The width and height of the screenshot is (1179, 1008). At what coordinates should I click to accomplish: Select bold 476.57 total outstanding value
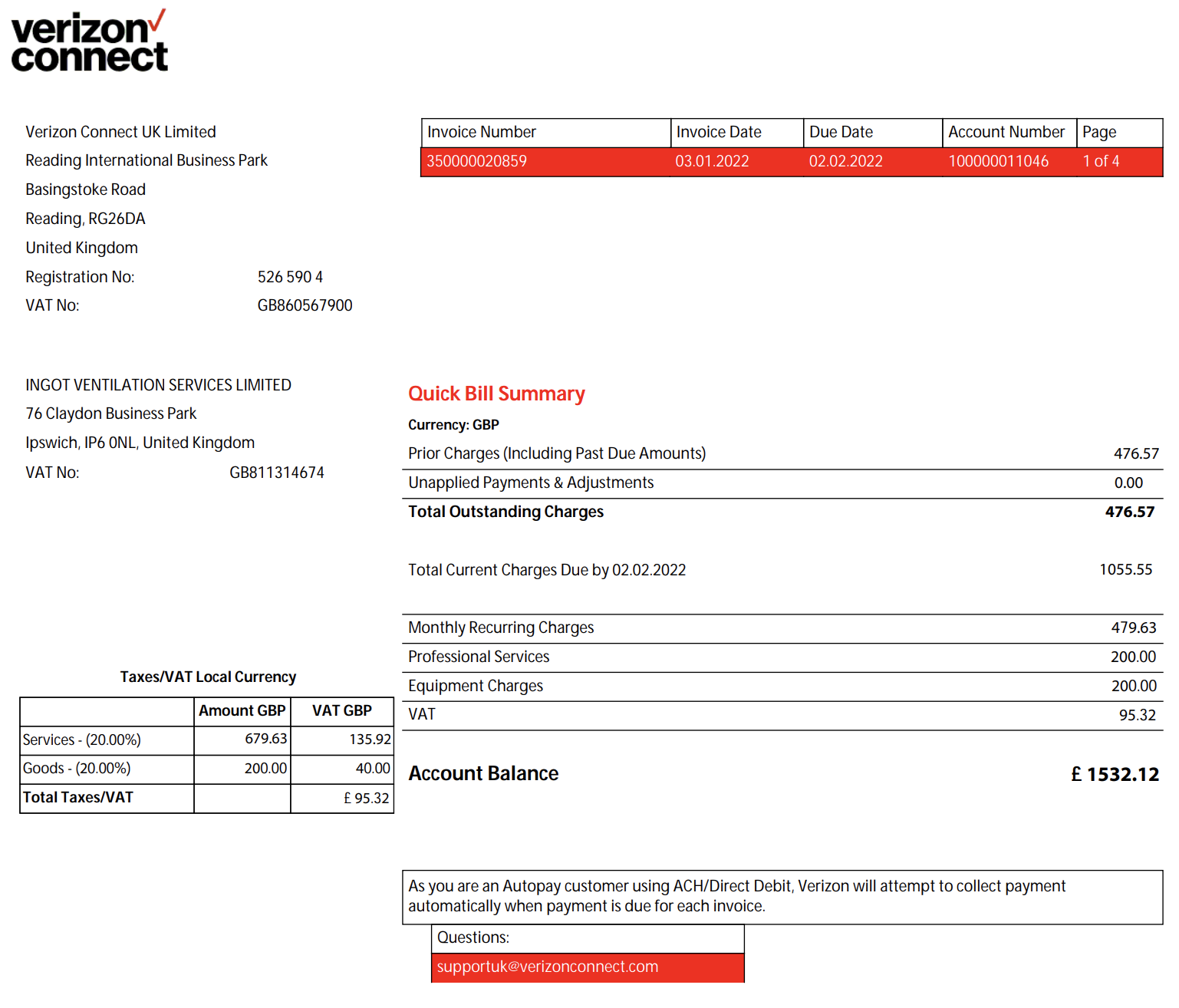coord(1129,512)
